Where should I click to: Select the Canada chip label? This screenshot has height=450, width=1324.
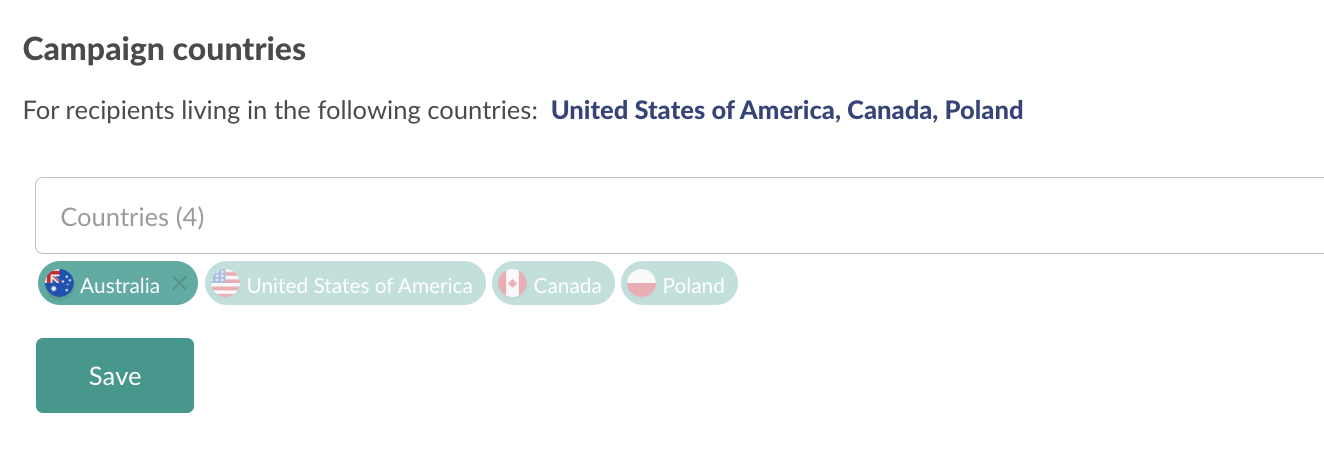pos(567,285)
